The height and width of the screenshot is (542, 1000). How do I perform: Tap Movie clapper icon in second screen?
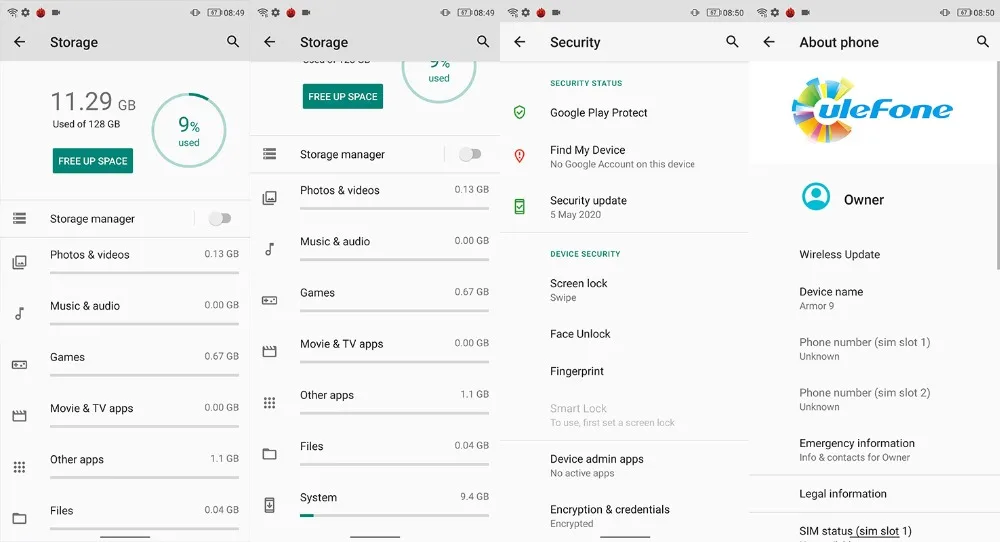pyautogui.click(x=270, y=351)
